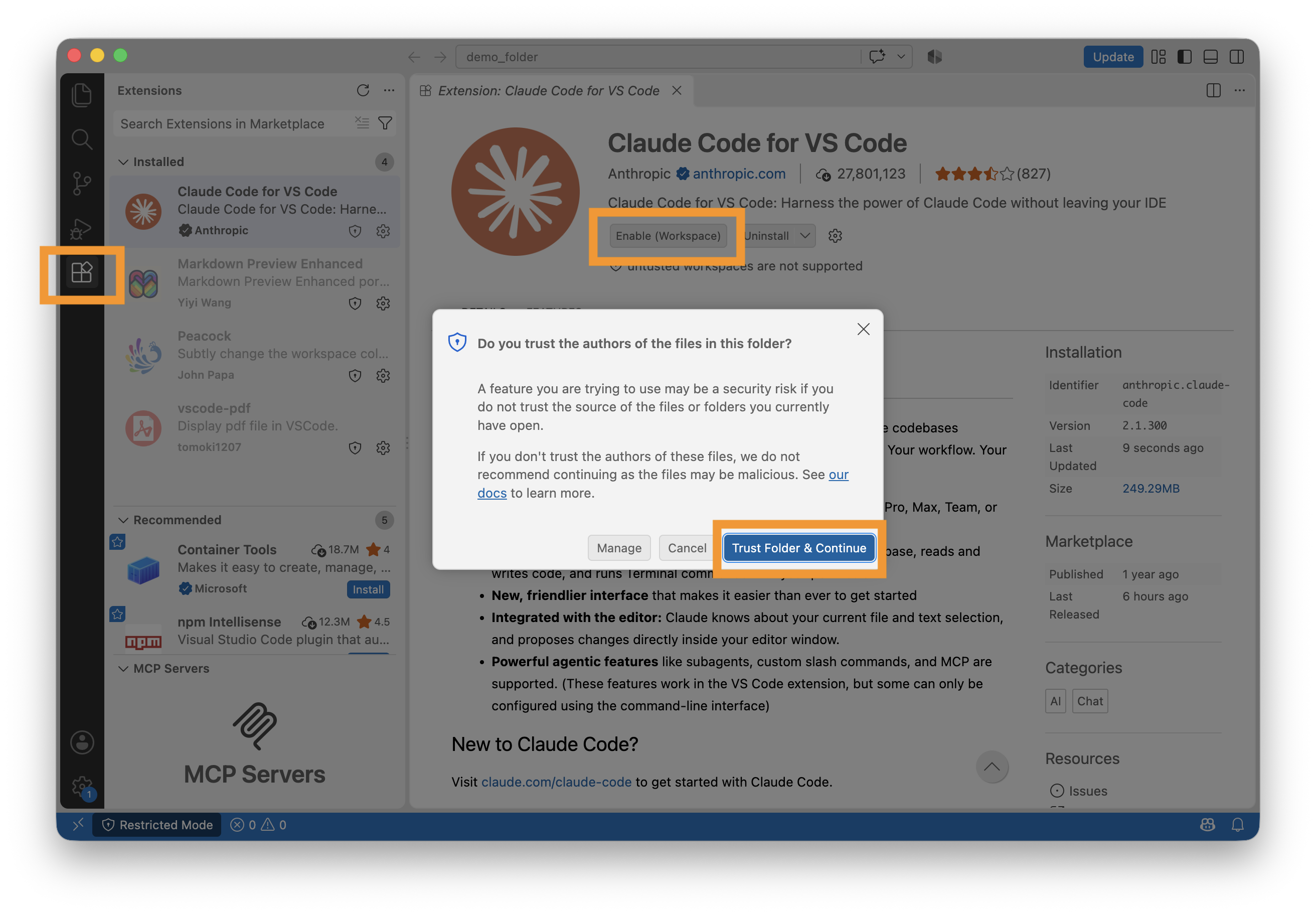Toggle the primary side bar
Screen dimensions: 1316x915
1184,57
